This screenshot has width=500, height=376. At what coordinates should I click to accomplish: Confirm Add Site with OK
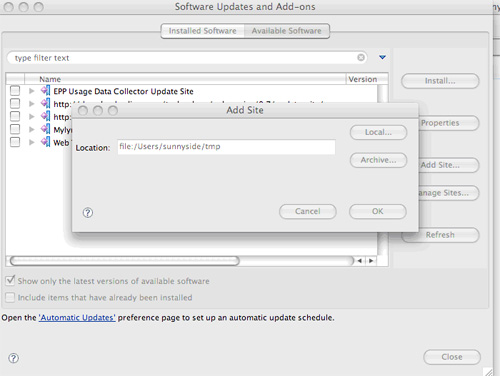pyautogui.click(x=378, y=211)
